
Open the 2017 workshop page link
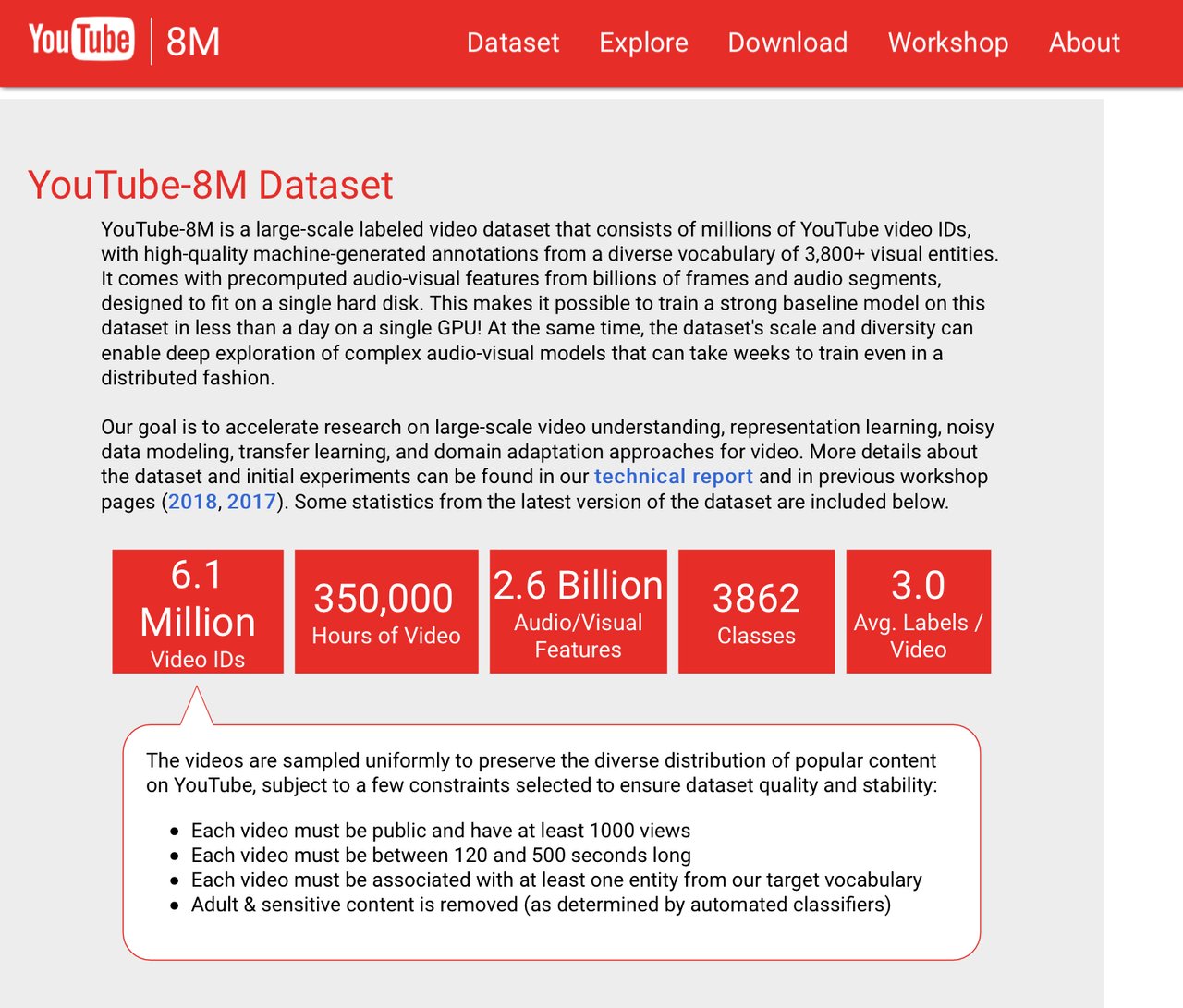click(252, 502)
